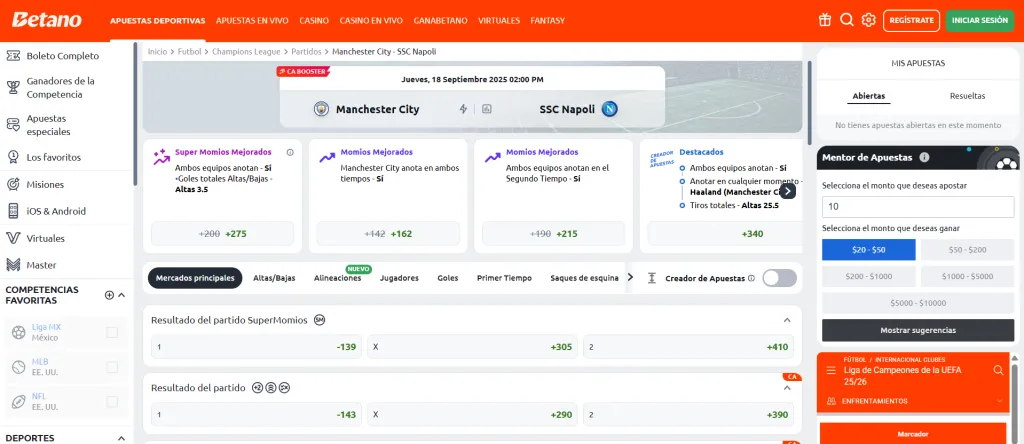Image resolution: width=1024 pixels, height=444 pixels.
Task: Collapse the Resultado del partido SuperMomios section
Action: pos(786,320)
